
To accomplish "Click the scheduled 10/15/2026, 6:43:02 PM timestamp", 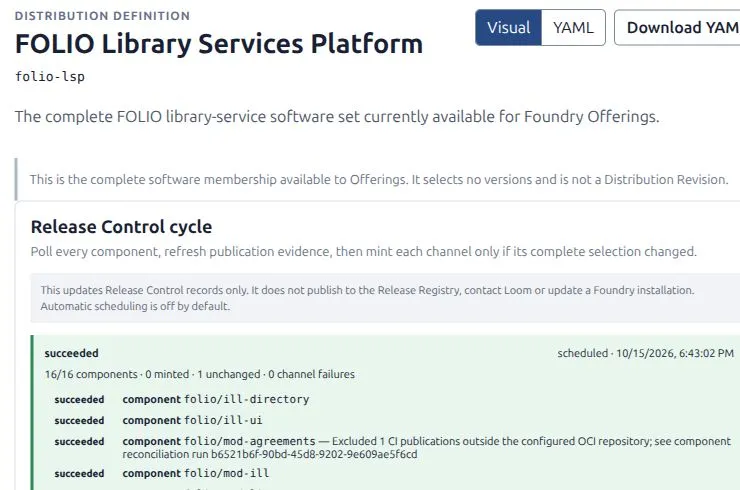I will (645, 353).
